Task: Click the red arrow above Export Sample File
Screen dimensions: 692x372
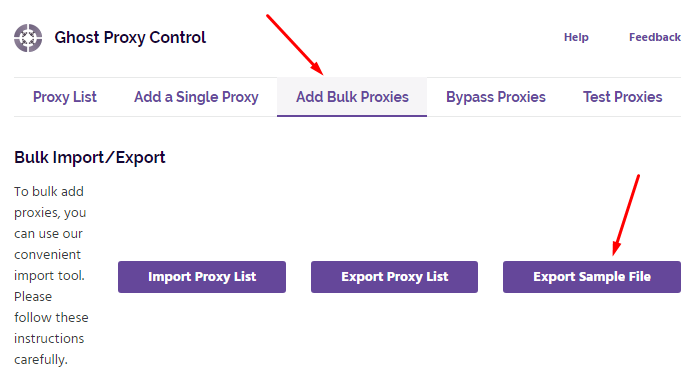Action: (x=626, y=215)
